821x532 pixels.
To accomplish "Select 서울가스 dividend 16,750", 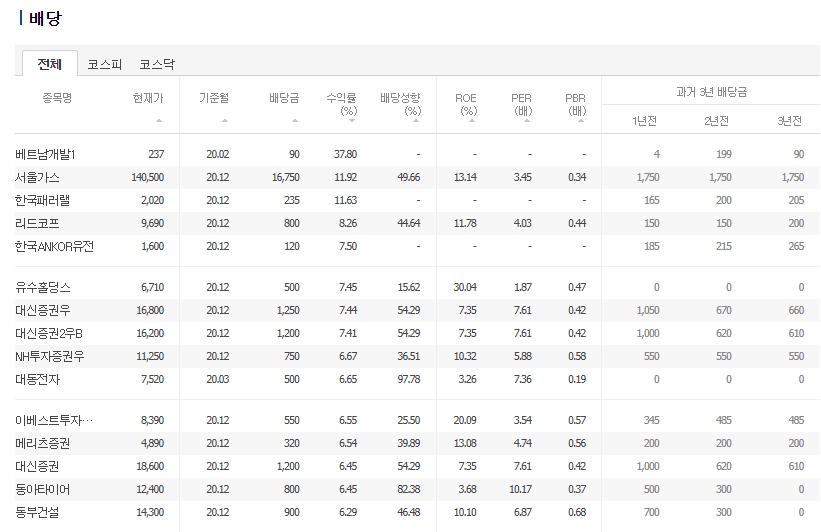I will click(285, 178).
